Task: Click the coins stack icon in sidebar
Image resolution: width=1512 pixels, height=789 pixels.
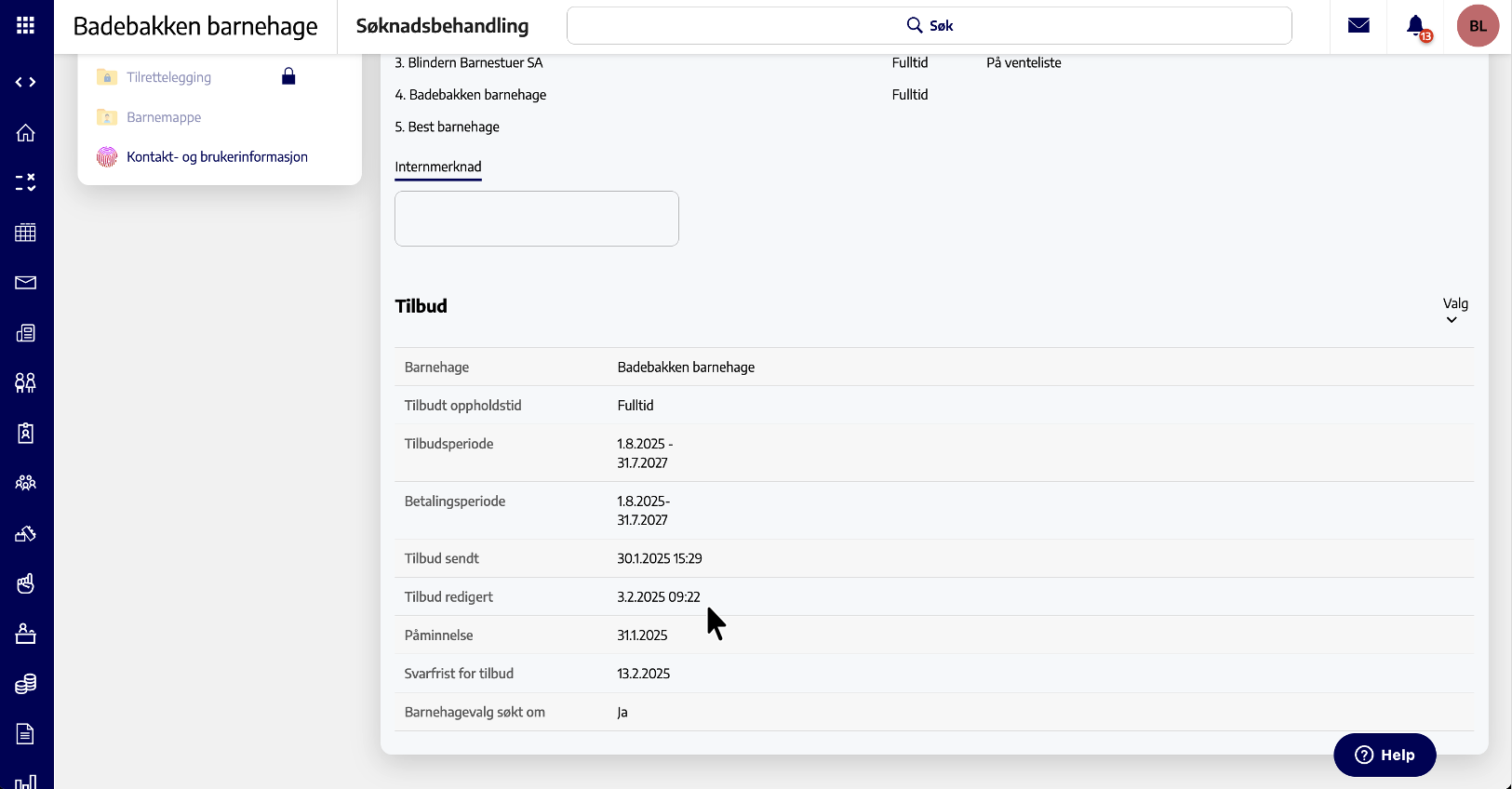Action: [26, 684]
